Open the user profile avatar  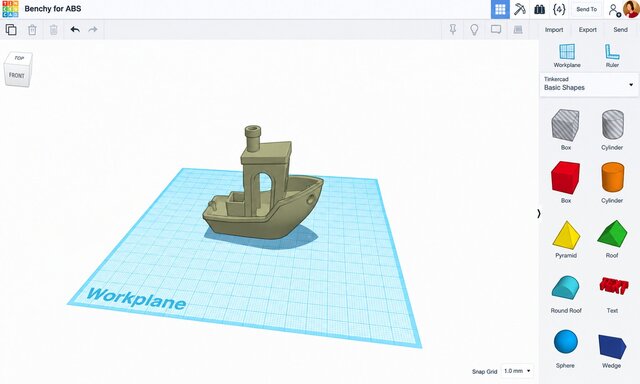[631, 9]
